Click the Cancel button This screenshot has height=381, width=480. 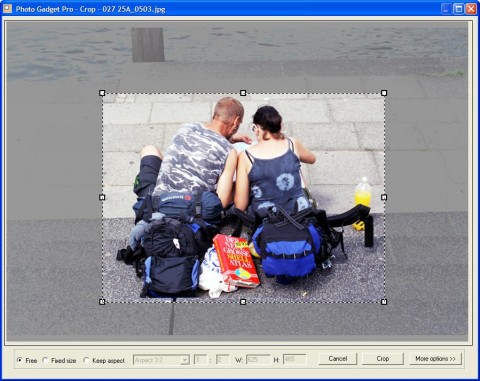point(338,359)
